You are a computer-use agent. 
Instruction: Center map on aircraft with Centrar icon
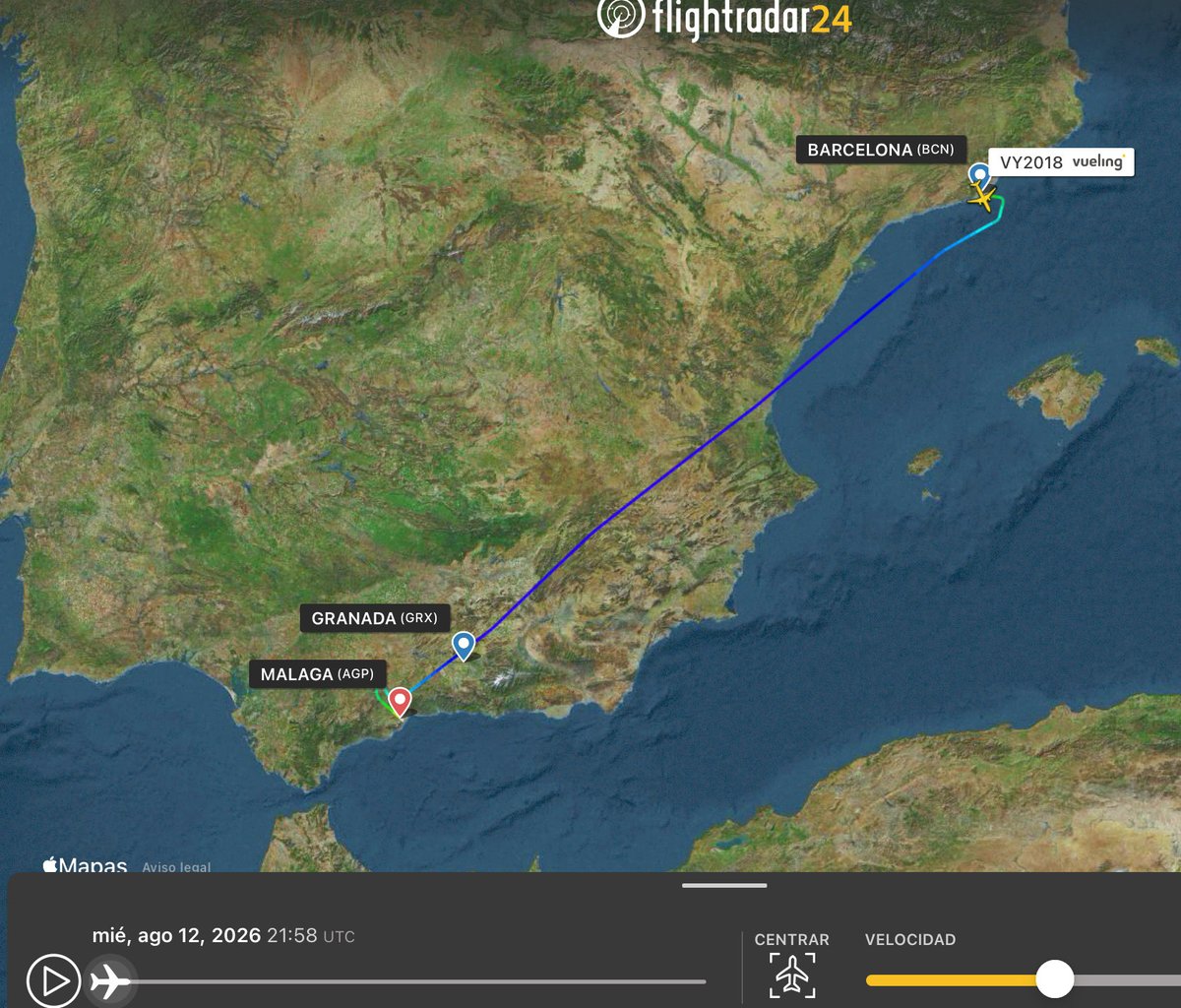coord(792,975)
